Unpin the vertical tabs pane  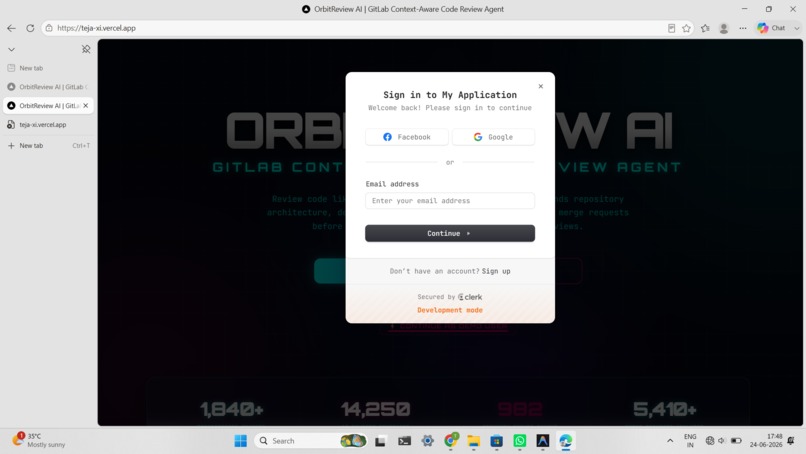[x=86, y=49]
